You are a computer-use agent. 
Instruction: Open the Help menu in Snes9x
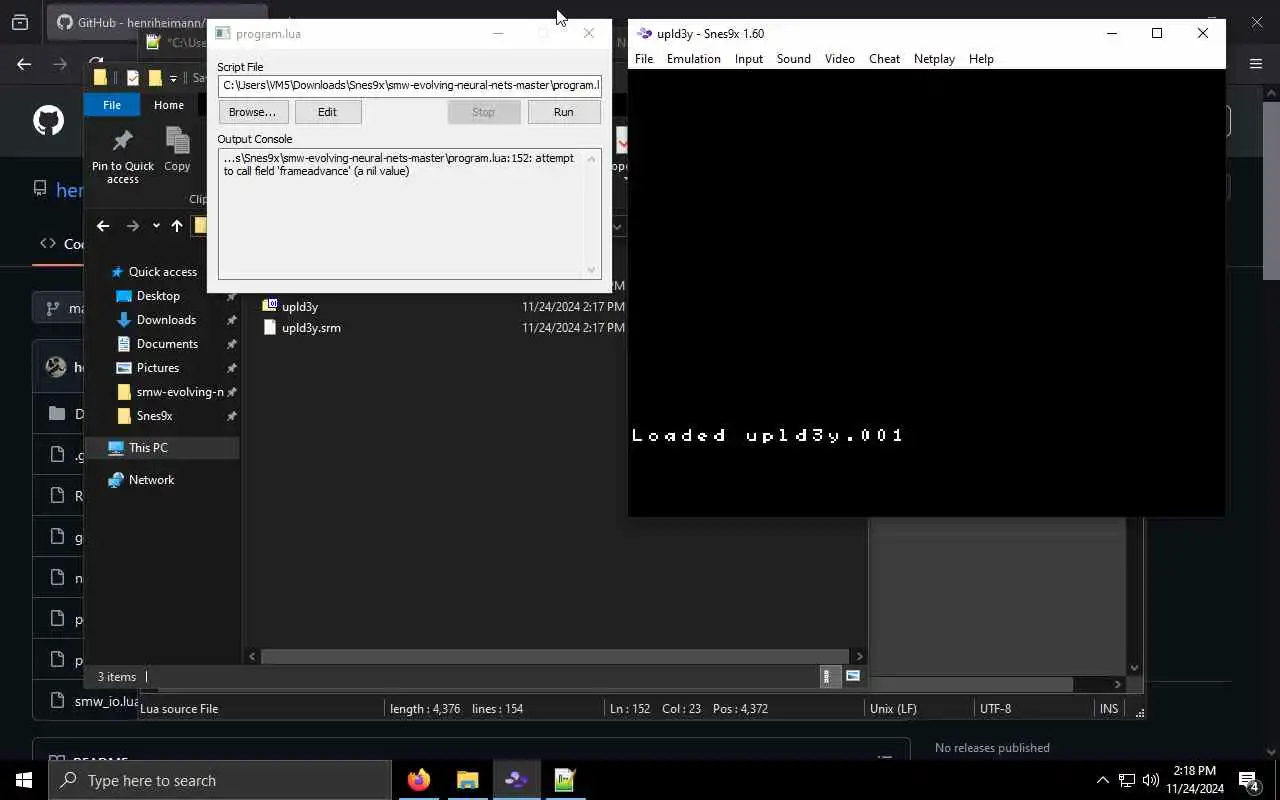[x=981, y=59]
